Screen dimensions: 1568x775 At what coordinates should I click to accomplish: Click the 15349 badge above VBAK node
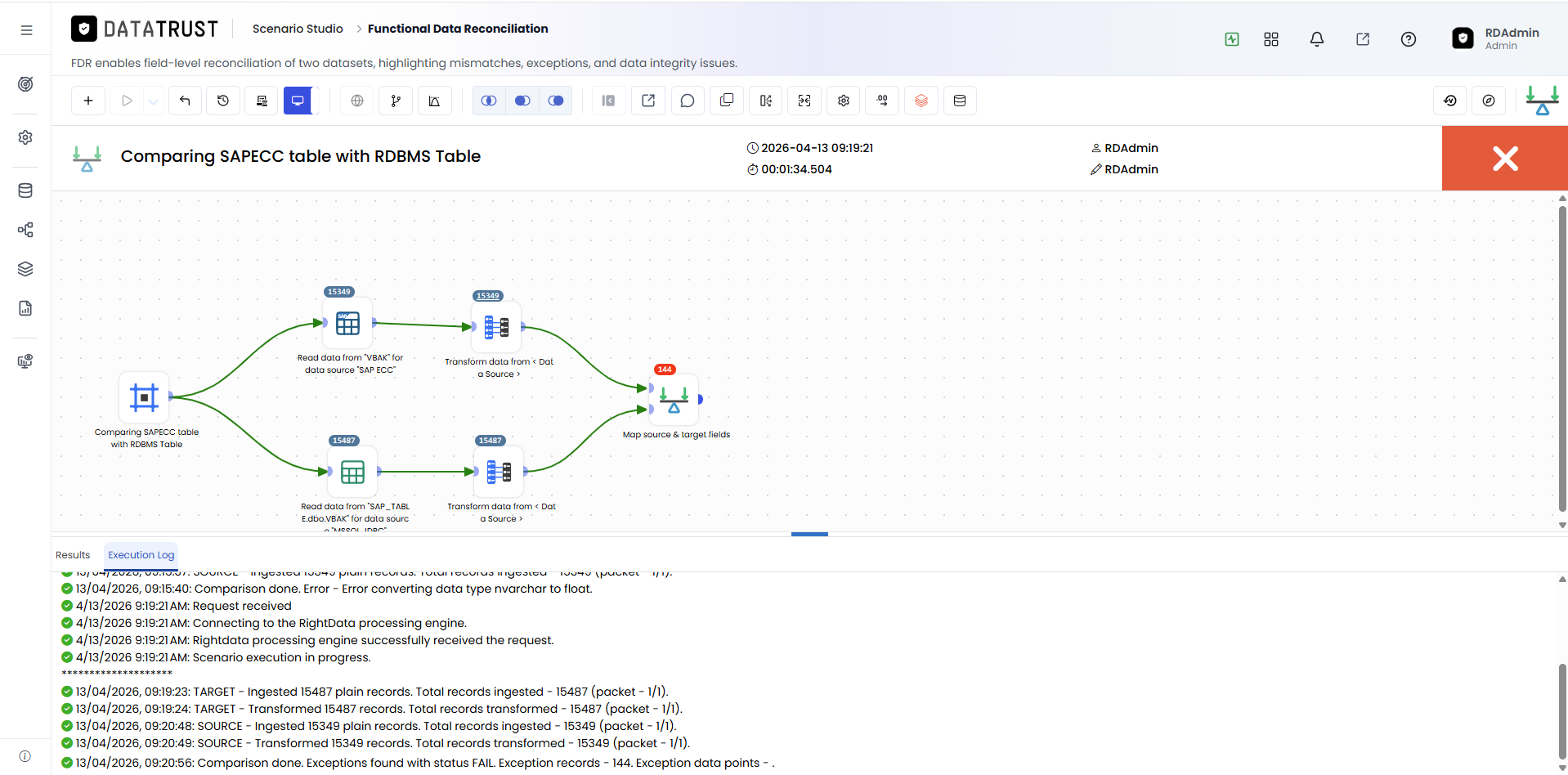coord(339,292)
